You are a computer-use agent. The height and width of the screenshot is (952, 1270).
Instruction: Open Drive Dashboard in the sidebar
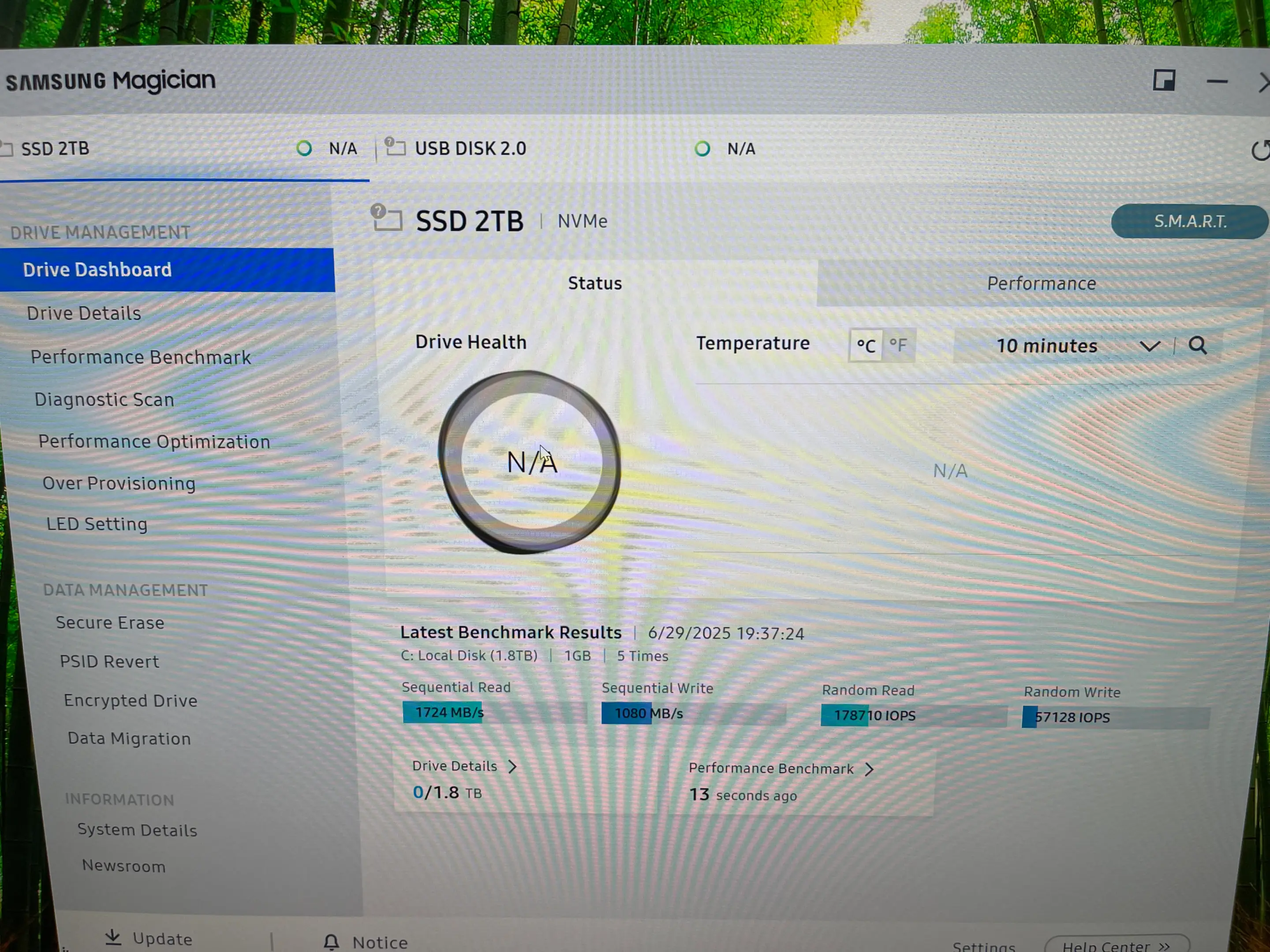point(167,270)
